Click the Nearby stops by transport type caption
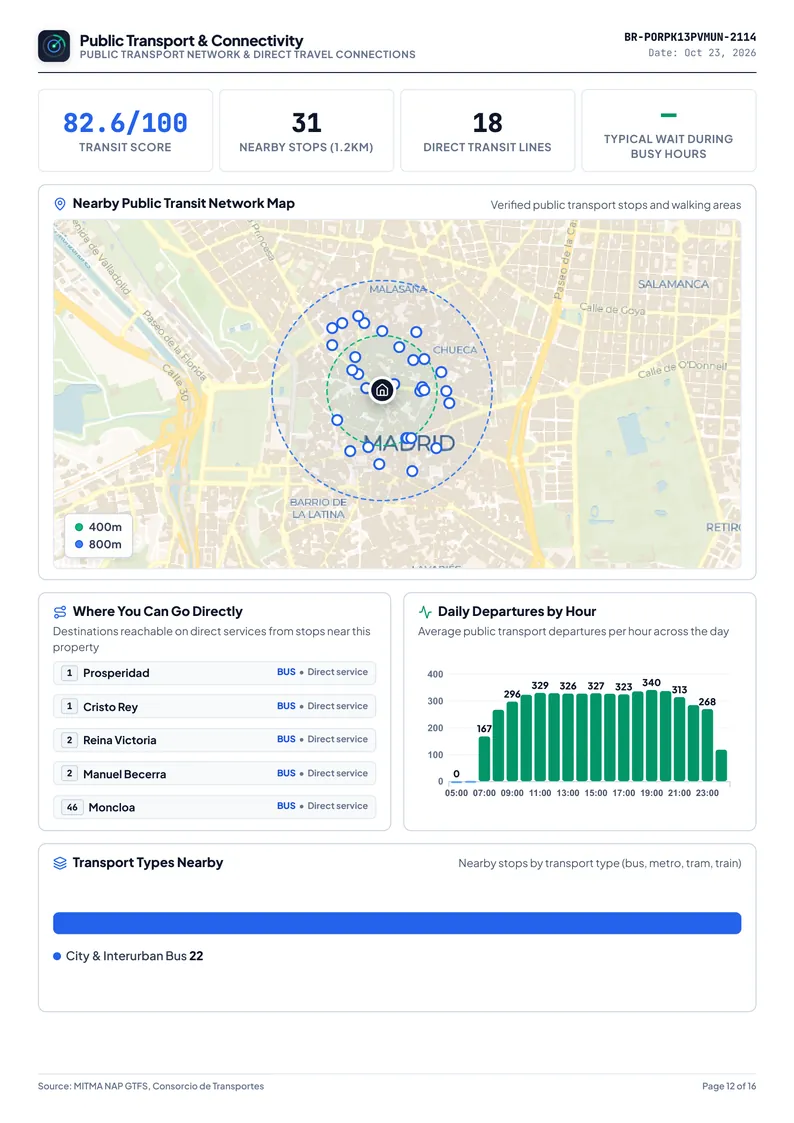This screenshot has height=1123, width=794. (x=600, y=863)
